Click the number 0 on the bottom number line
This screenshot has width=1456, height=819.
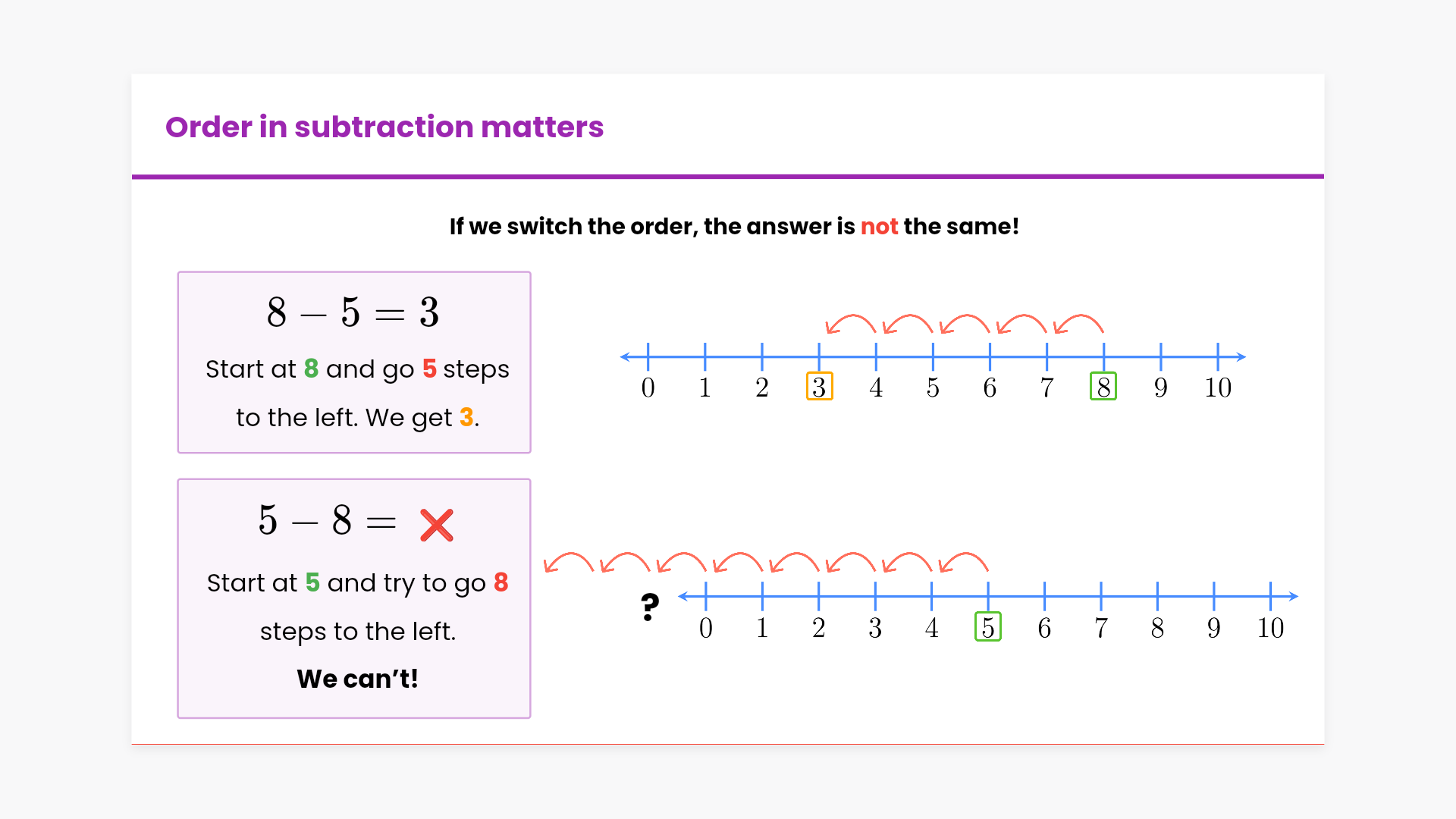click(705, 628)
